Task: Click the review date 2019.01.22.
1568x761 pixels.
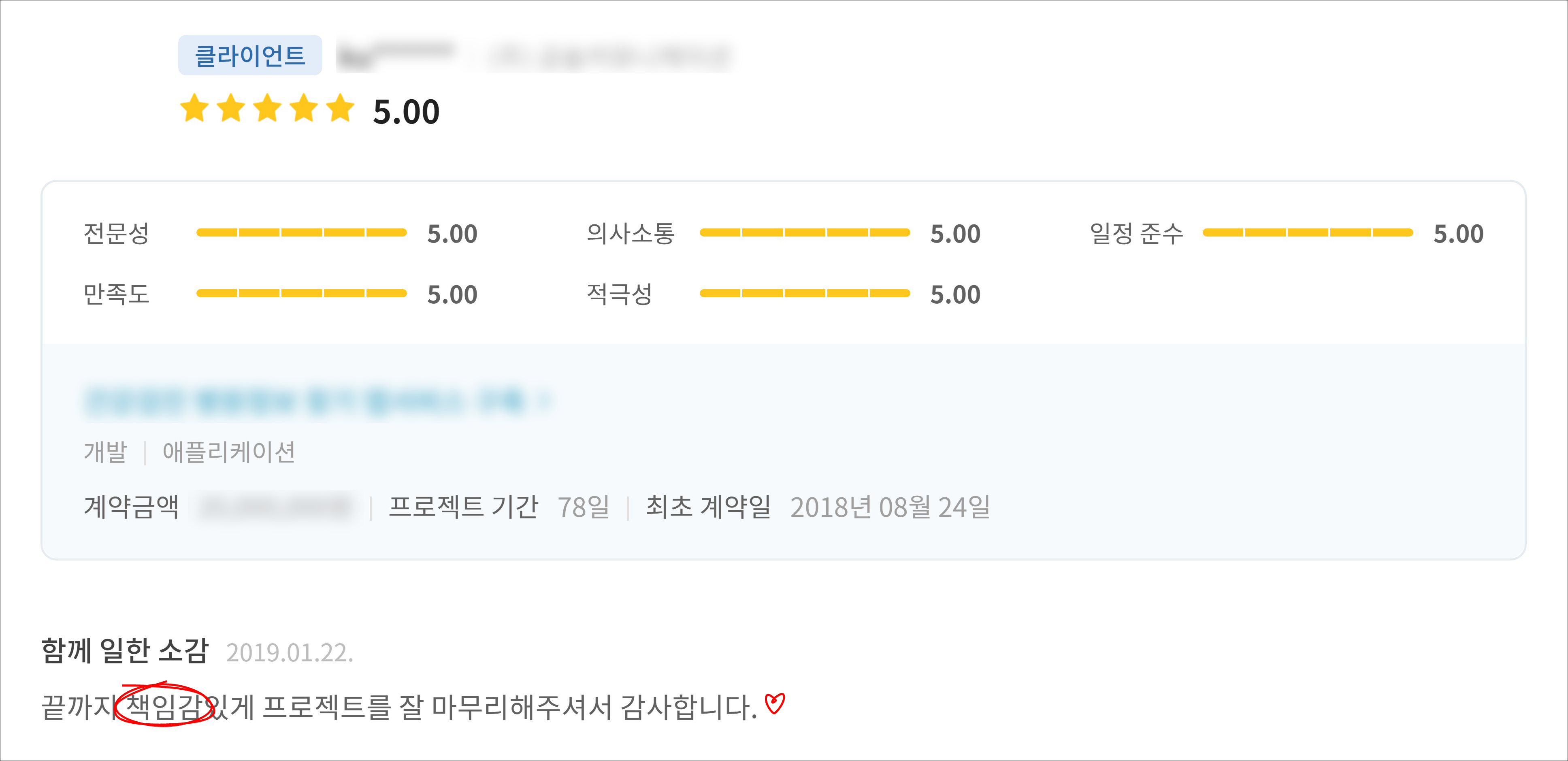Action: tap(290, 652)
